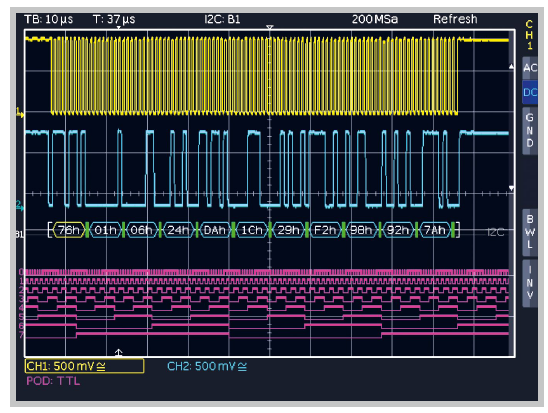
Task: Select the decoded 76h address frame
Action: click(69, 230)
